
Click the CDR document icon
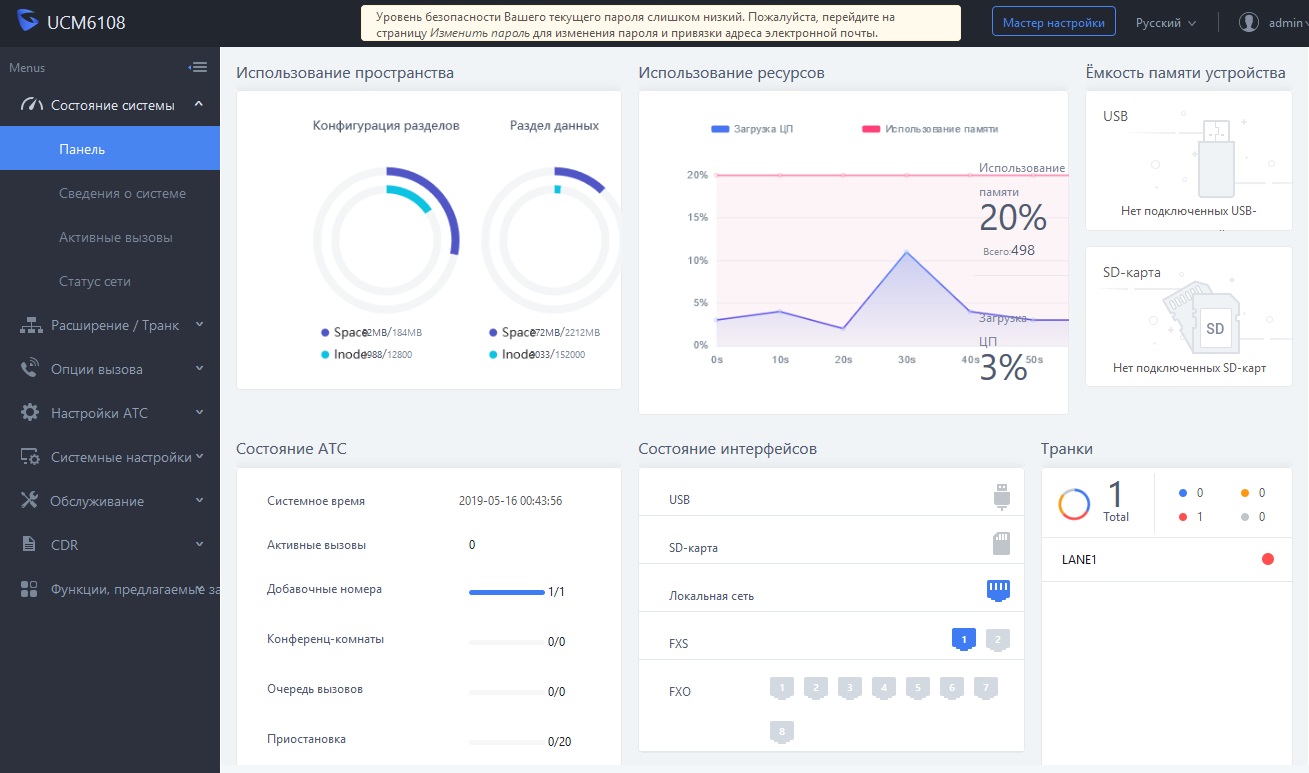coord(30,545)
